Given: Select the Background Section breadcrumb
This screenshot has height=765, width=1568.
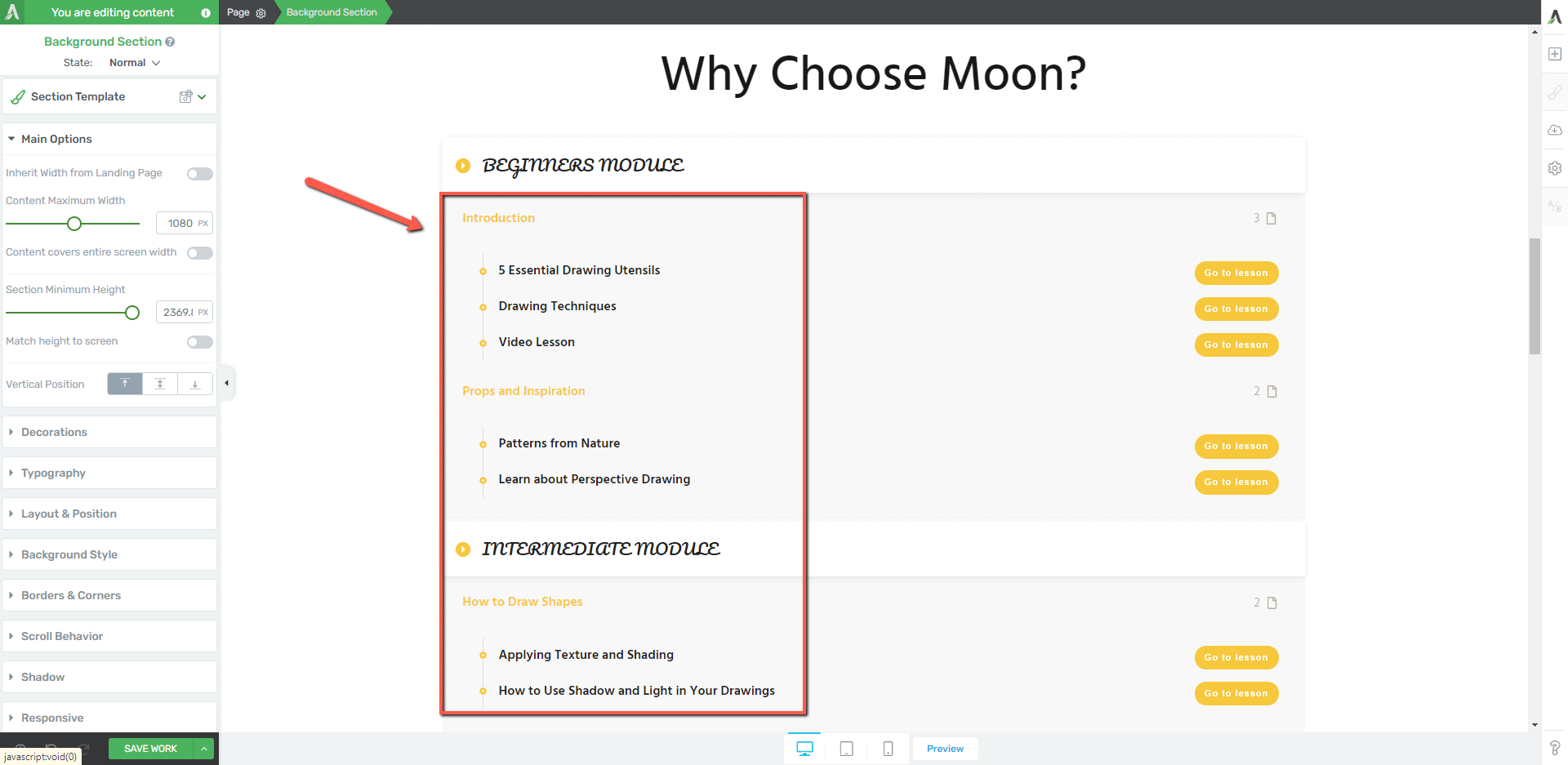Looking at the screenshot, I should click(x=332, y=12).
